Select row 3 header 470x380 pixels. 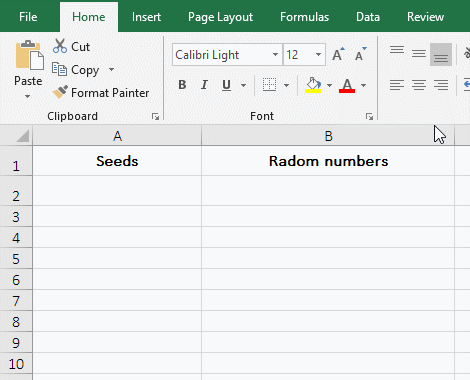16,216
